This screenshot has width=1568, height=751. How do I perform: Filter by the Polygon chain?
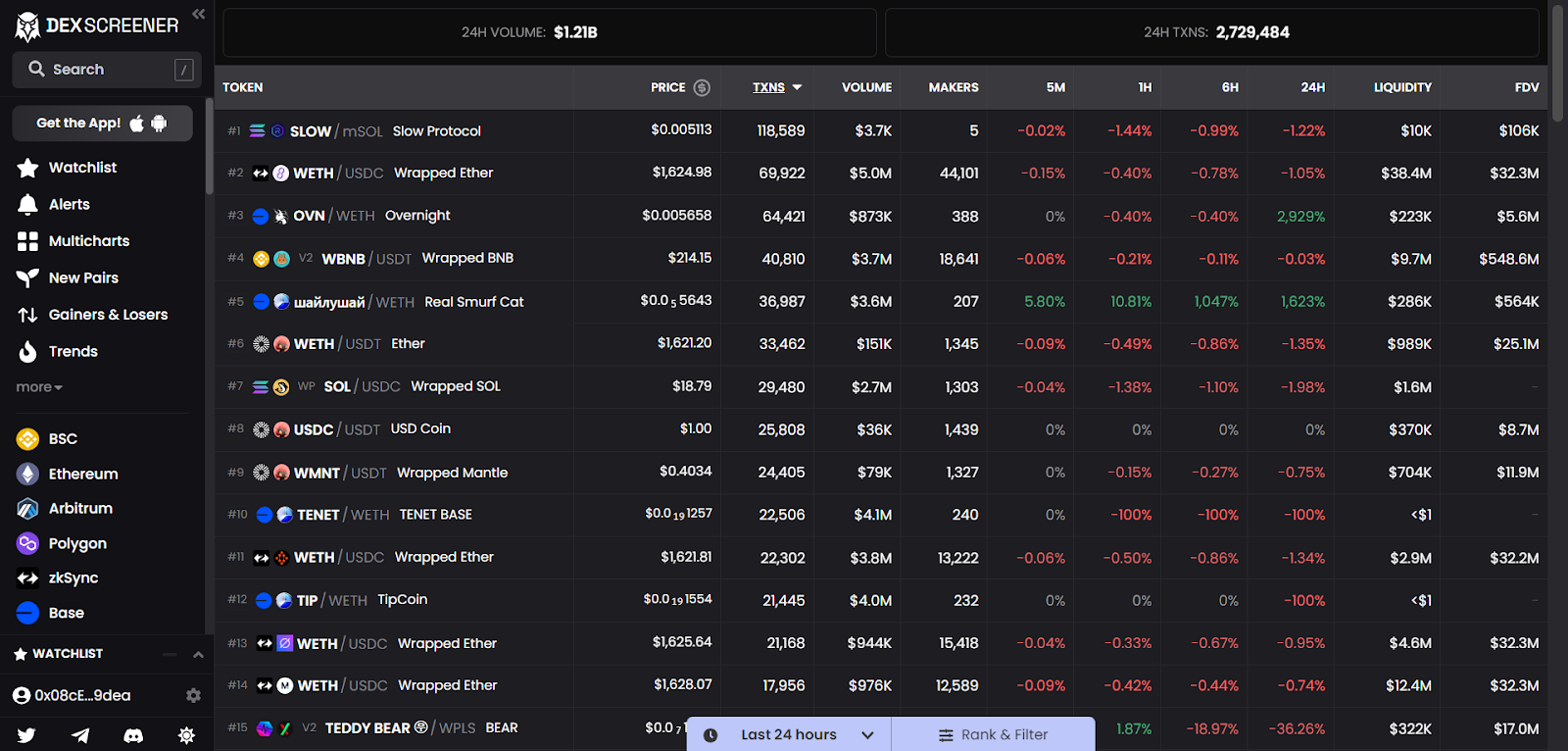(62, 544)
